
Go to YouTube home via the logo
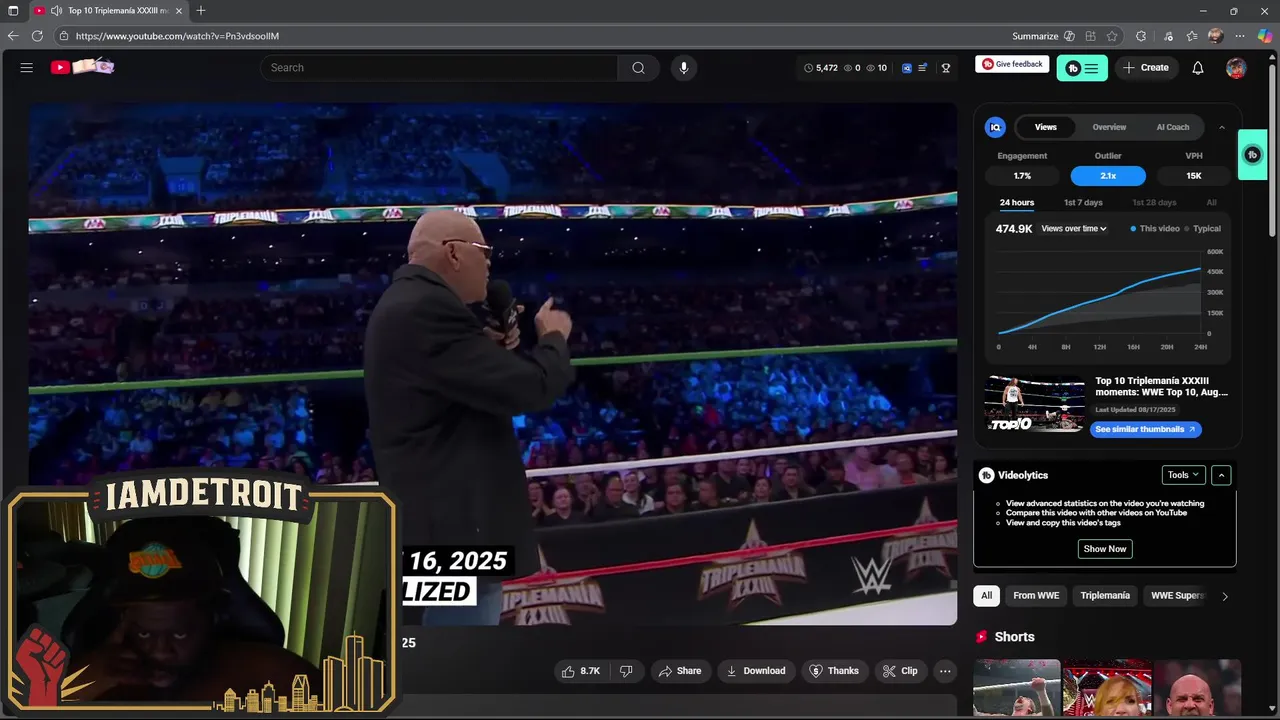tap(82, 67)
